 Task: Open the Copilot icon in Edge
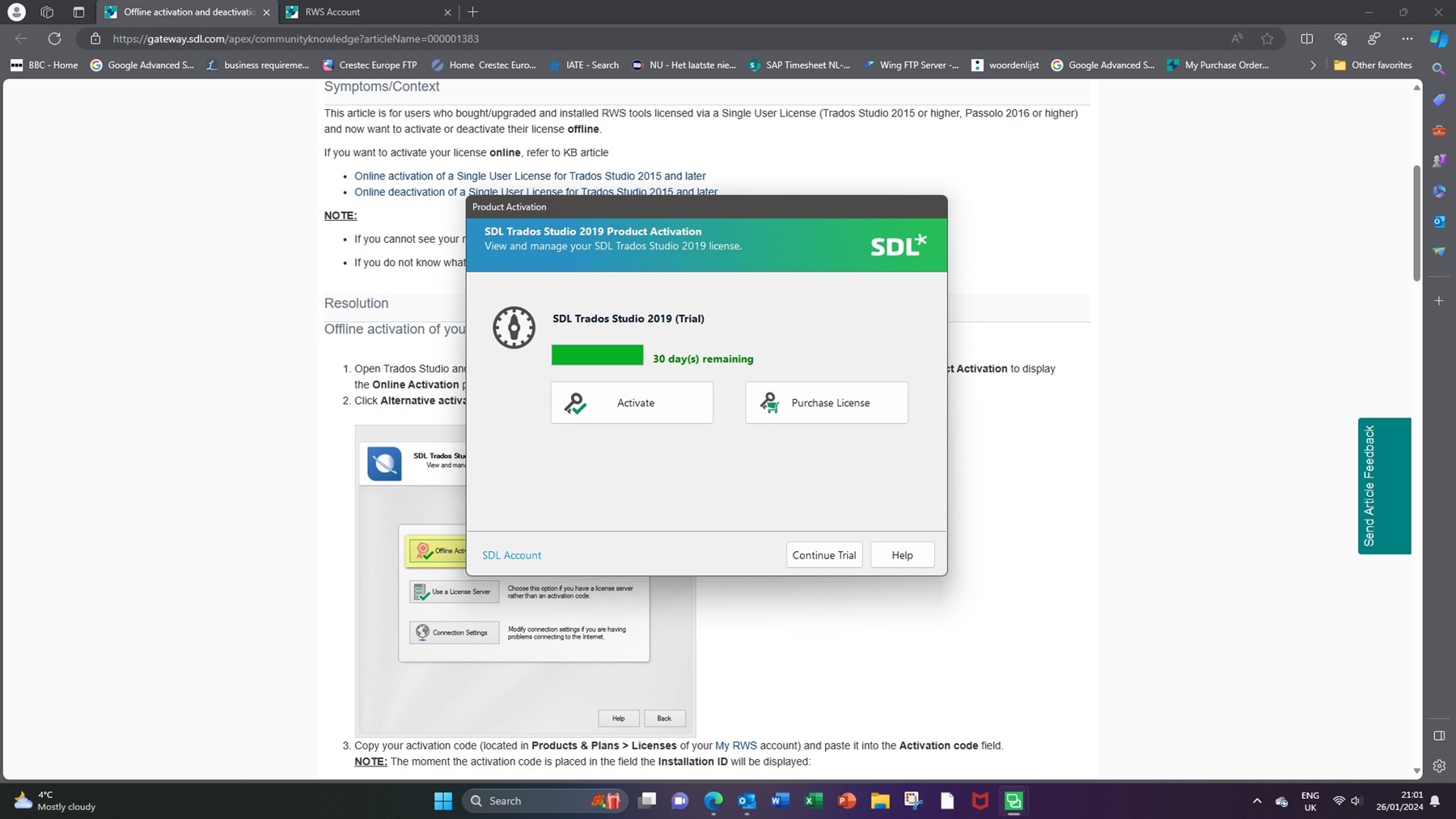click(x=1439, y=39)
